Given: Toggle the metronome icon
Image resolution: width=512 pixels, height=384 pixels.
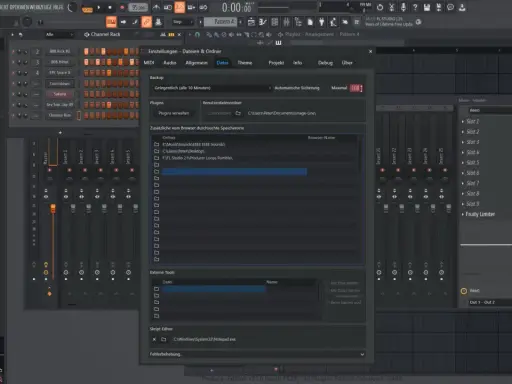Looking at the screenshot, I should tap(156, 7).
